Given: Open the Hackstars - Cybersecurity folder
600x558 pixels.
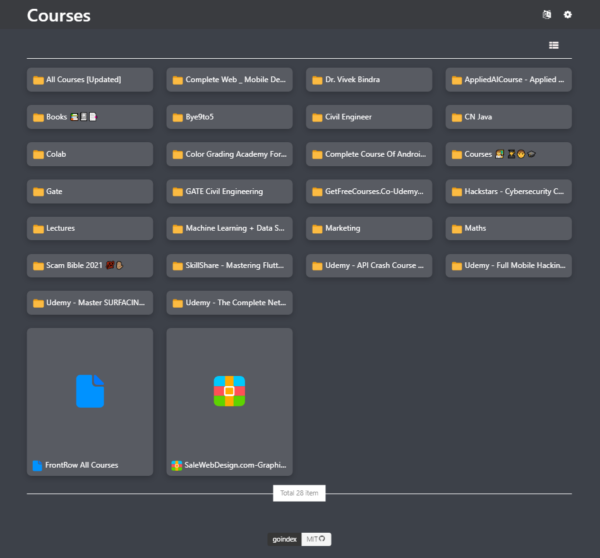Looking at the screenshot, I should pyautogui.click(x=509, y=191).
